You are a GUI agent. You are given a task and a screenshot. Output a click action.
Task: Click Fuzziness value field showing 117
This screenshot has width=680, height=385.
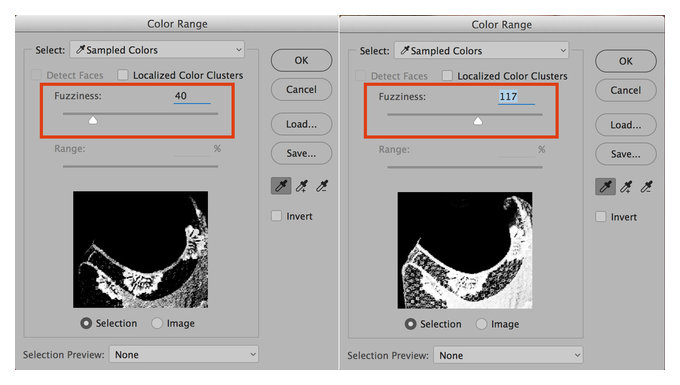pos(517,97)
